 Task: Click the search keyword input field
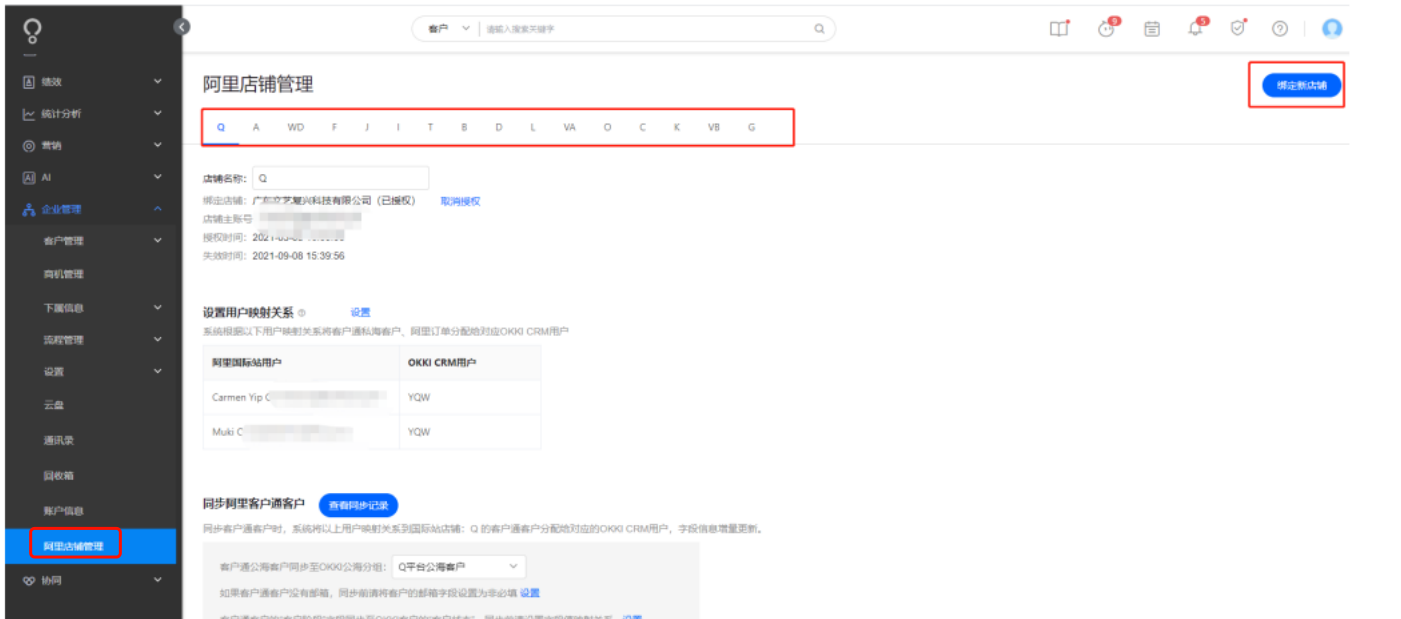pos(645,29)
